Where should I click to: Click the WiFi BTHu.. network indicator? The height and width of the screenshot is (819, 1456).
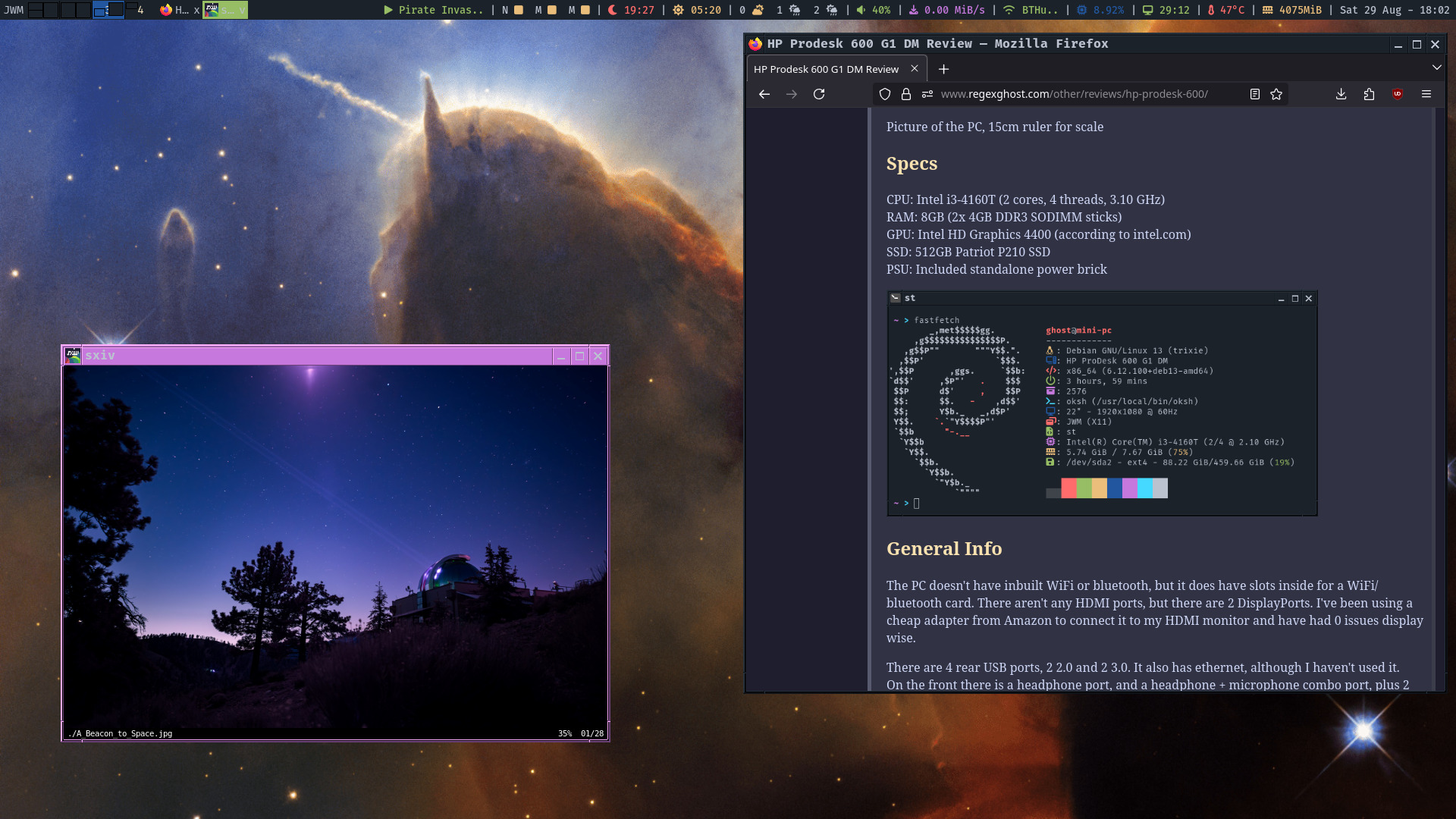(1029, 10)
